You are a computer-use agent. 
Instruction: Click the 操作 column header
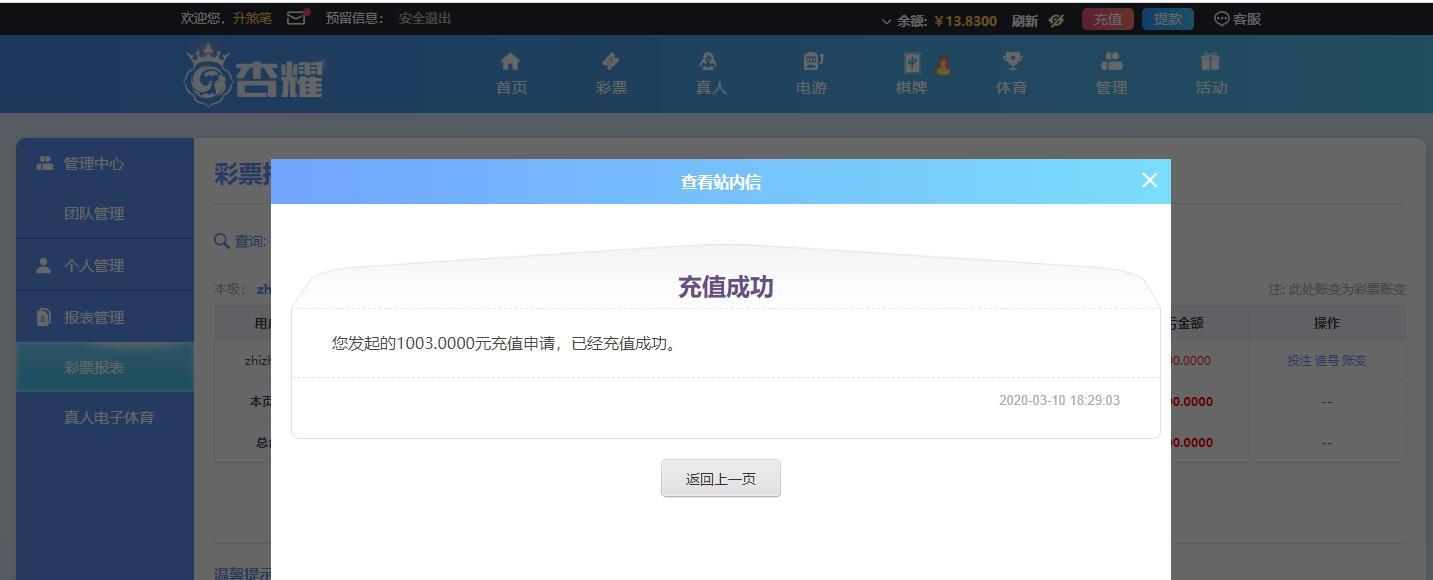[1326, 323]
